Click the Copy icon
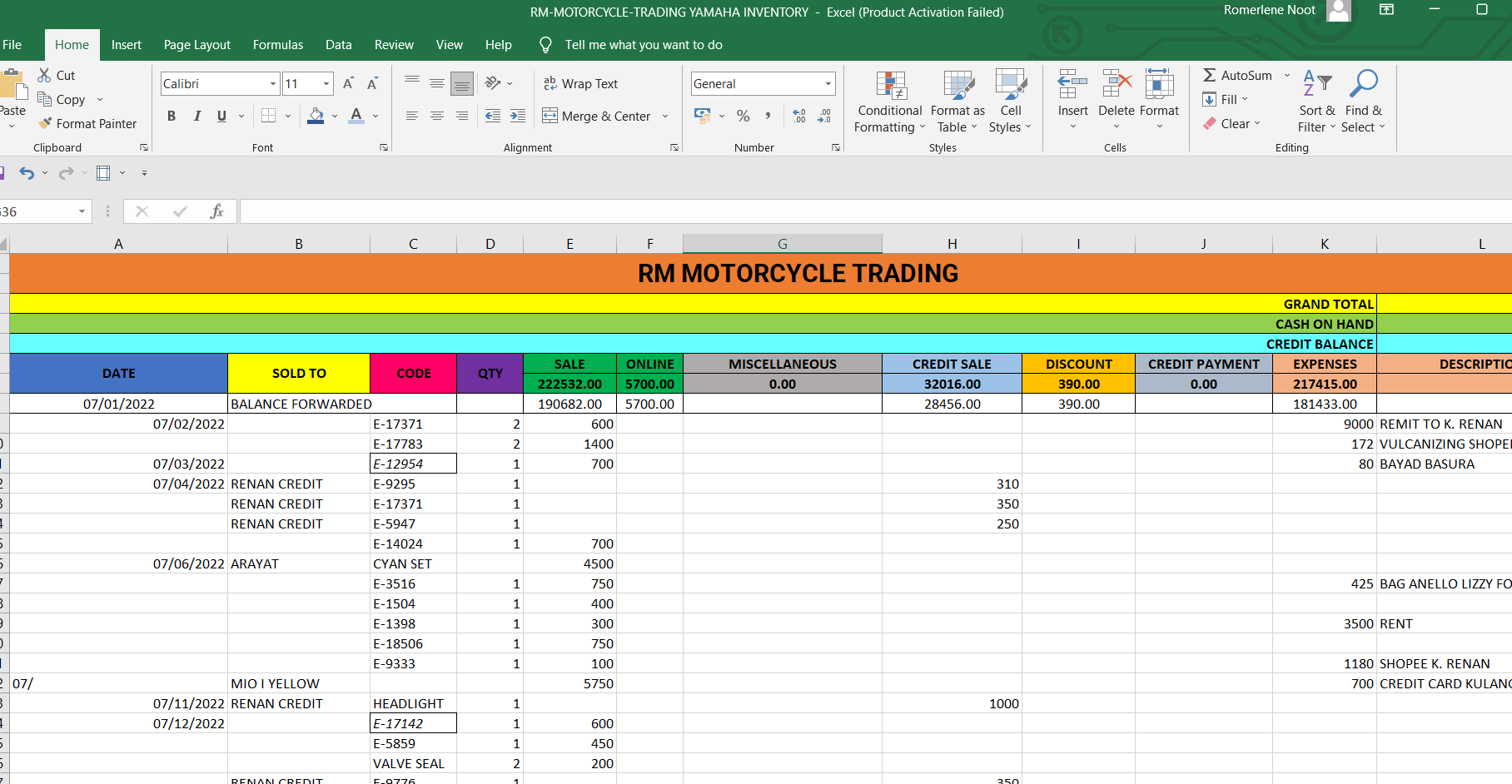The width and height of the screenshot is (1512, 784). 45,99
